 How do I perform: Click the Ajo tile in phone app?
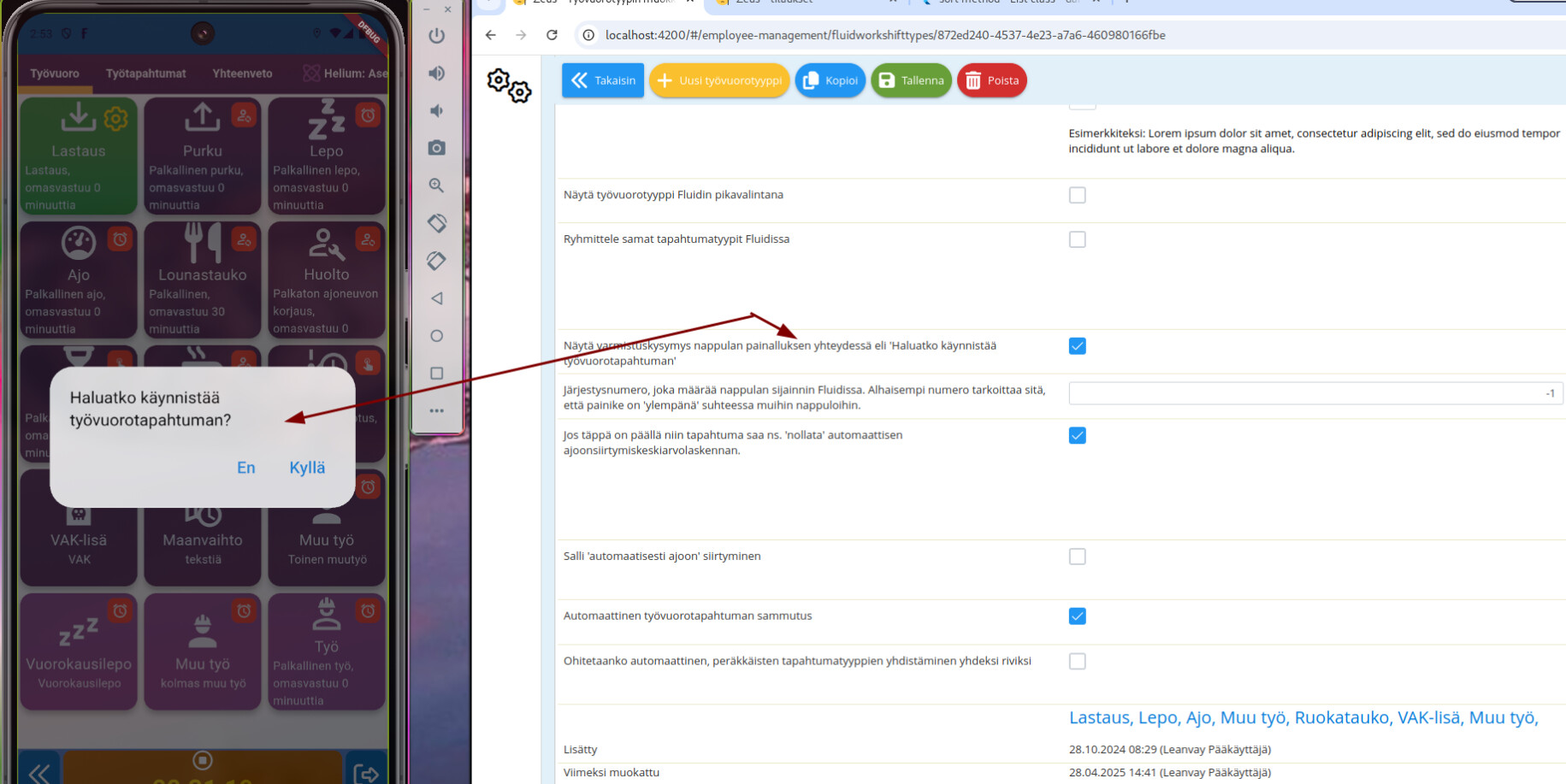pos(79,280)
